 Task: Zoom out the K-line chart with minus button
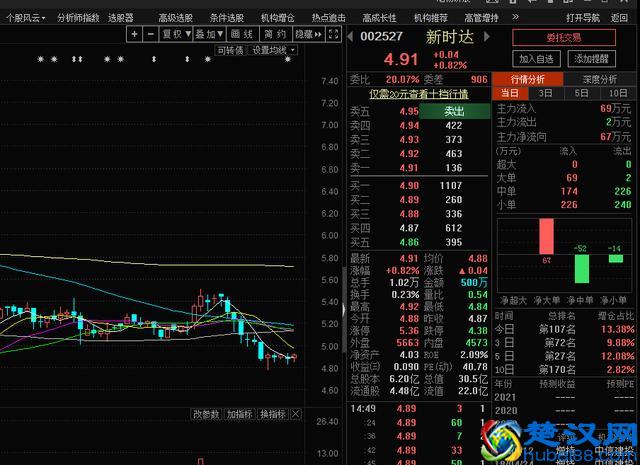click(151, 34)
